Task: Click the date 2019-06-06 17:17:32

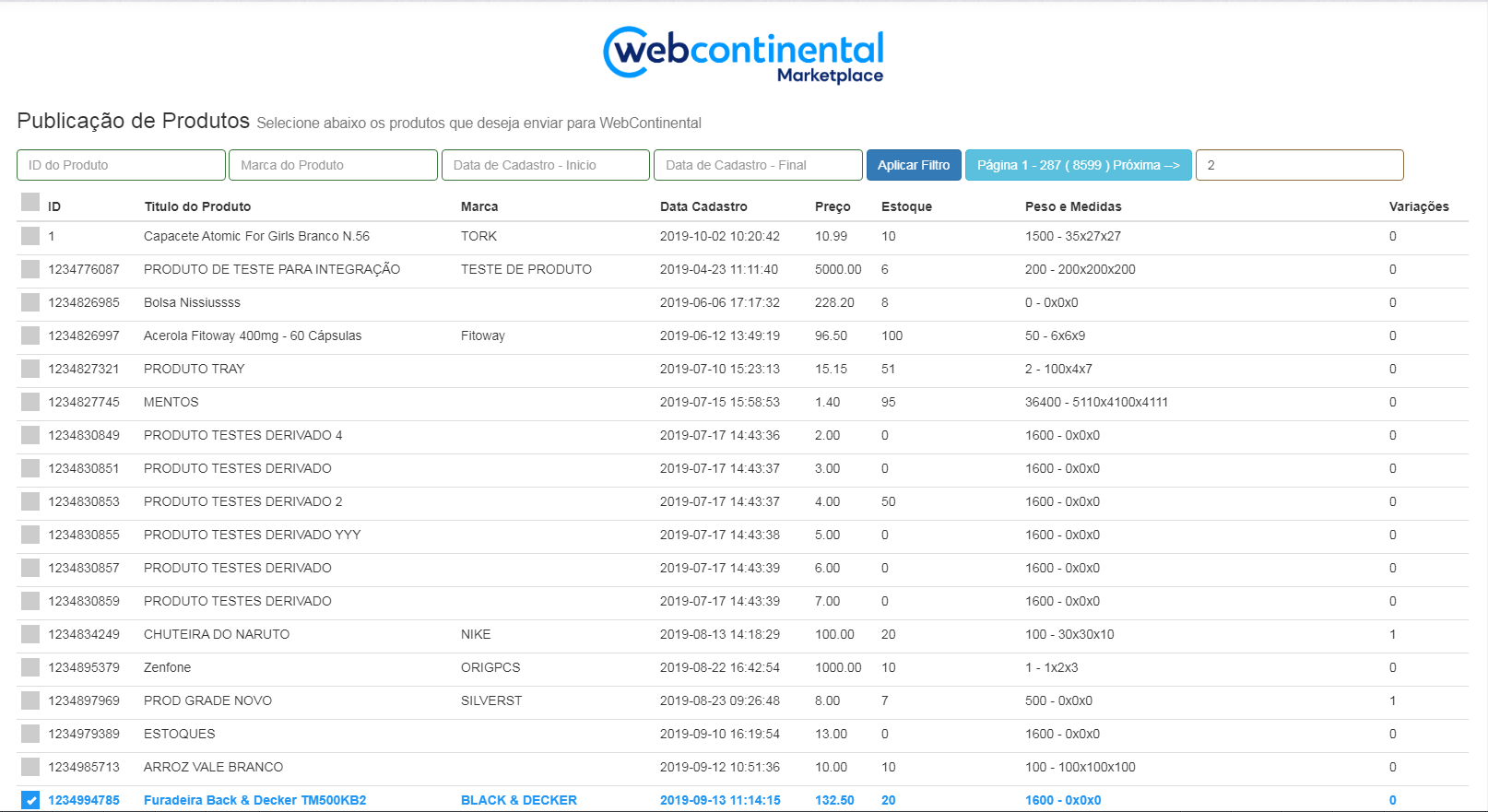Action: 720,302
